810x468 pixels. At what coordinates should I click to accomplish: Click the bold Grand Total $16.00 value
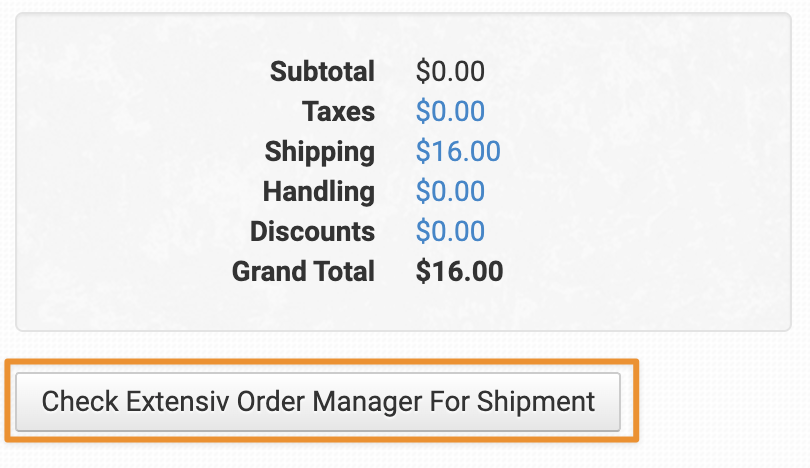[459, 271]
